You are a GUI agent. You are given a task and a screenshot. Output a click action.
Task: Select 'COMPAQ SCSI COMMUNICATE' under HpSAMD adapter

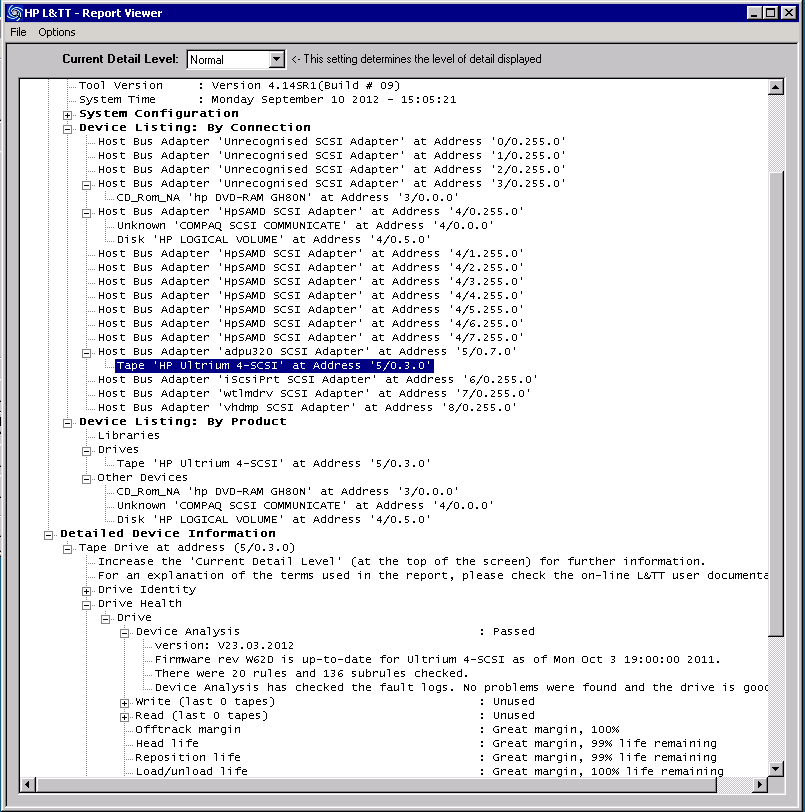point(305,225)
